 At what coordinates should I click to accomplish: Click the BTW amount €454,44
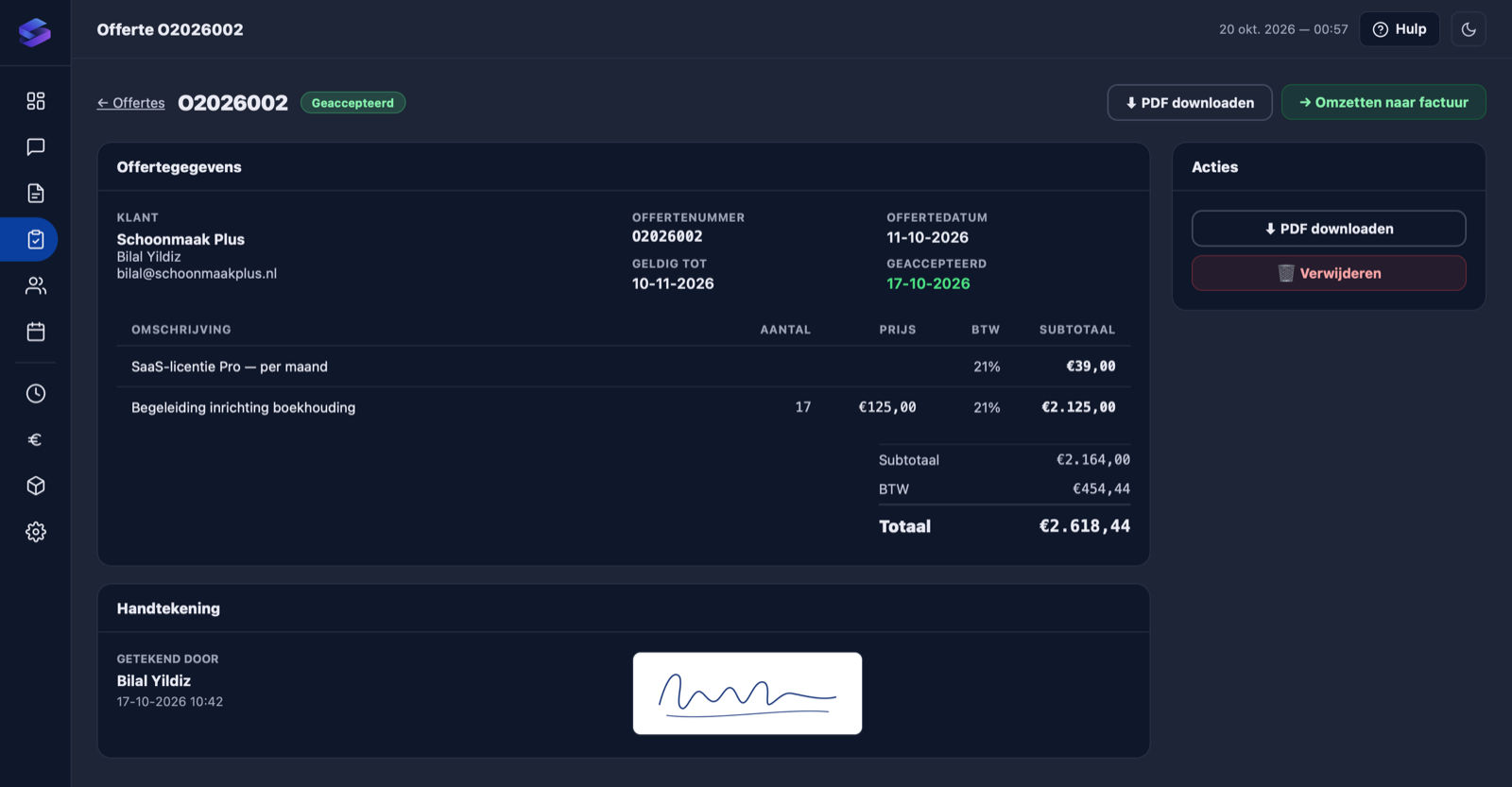(1101, 489)
